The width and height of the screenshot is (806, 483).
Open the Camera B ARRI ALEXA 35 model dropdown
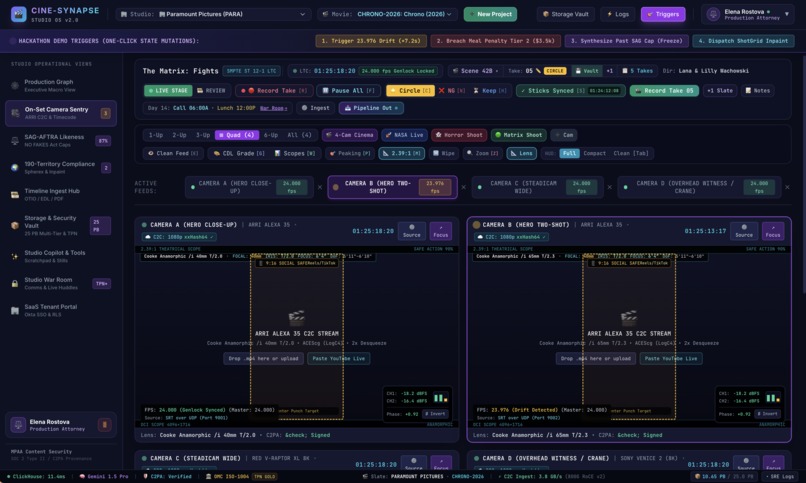coord(604,225)
